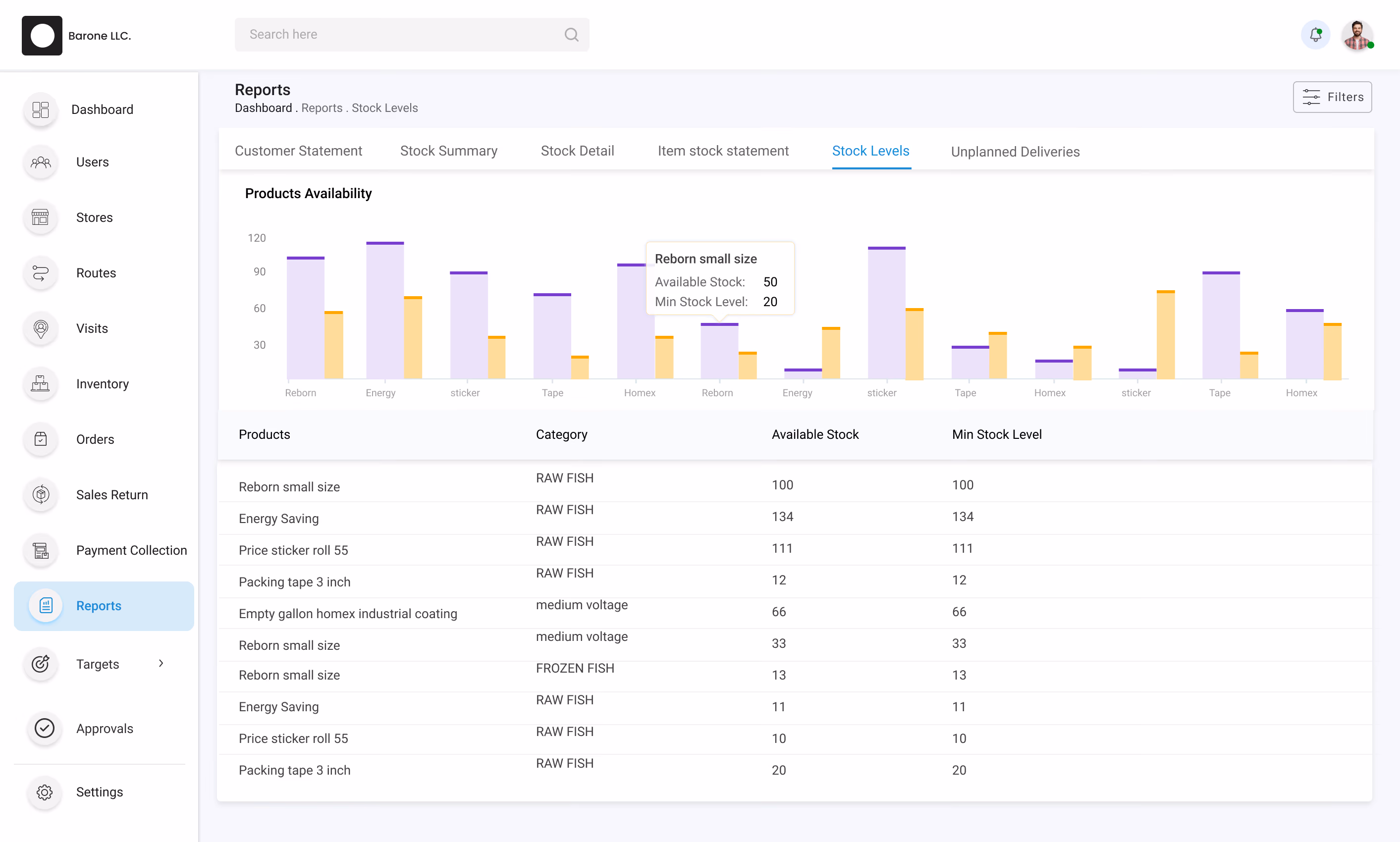
Task: Open the Stock Detail tab
Action: pos(577,151)
